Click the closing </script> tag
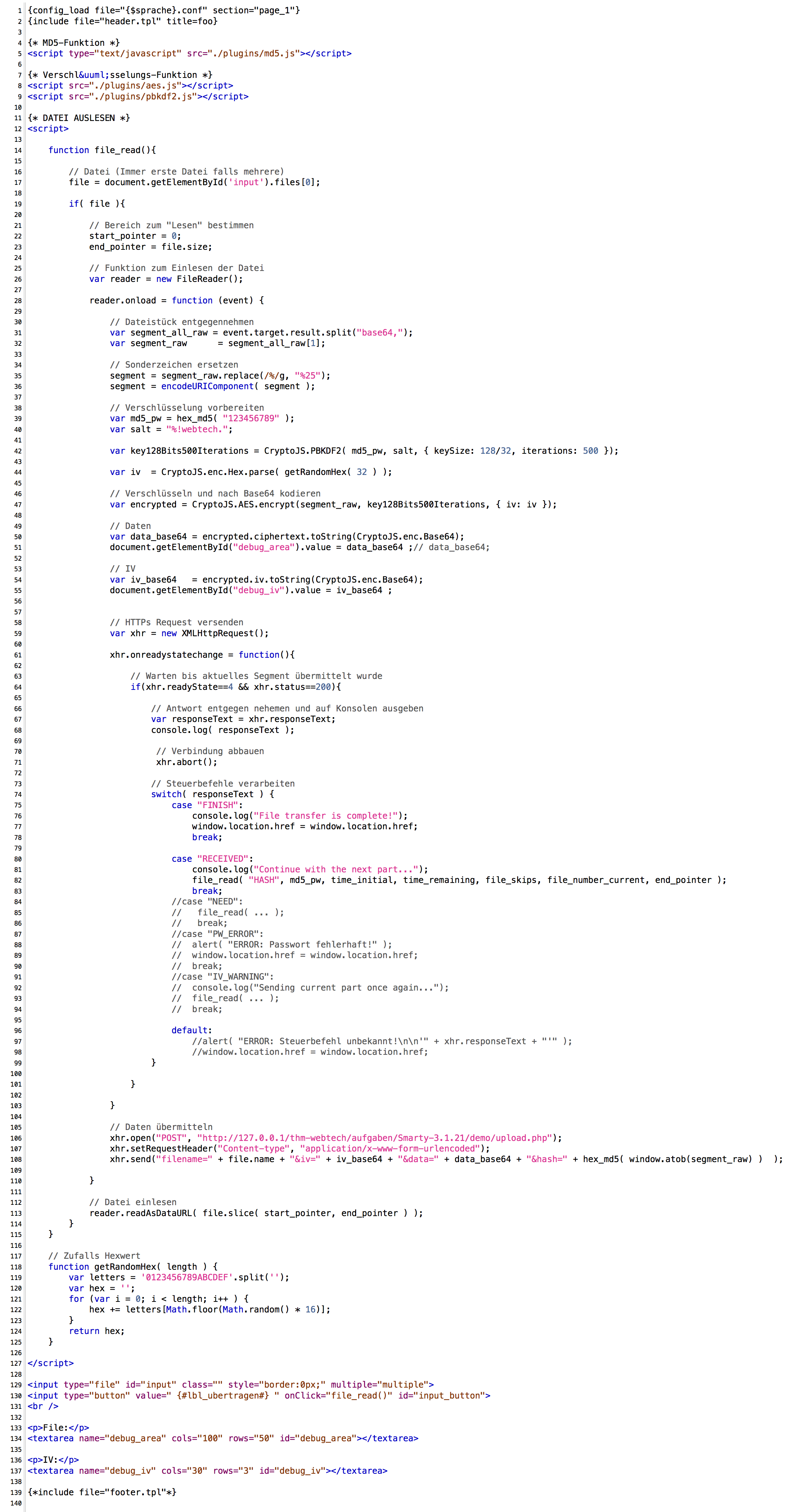This screenshot has height=1512, width=798. click(x=51, y=1363)
